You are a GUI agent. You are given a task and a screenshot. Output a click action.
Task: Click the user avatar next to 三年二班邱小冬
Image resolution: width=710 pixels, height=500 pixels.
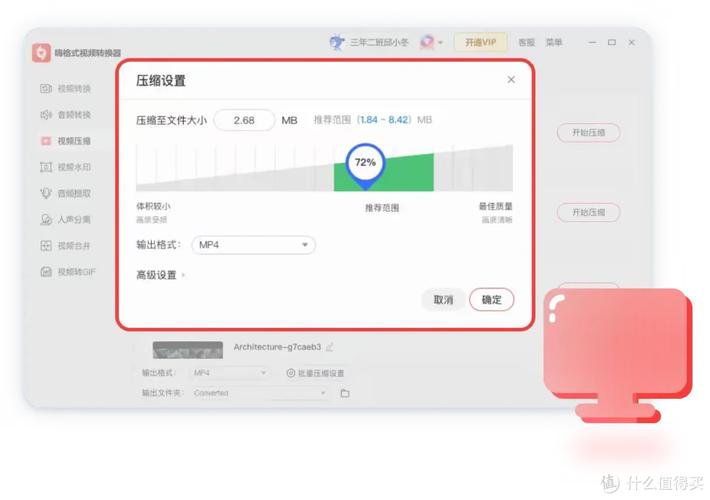(x=336, y=42)
